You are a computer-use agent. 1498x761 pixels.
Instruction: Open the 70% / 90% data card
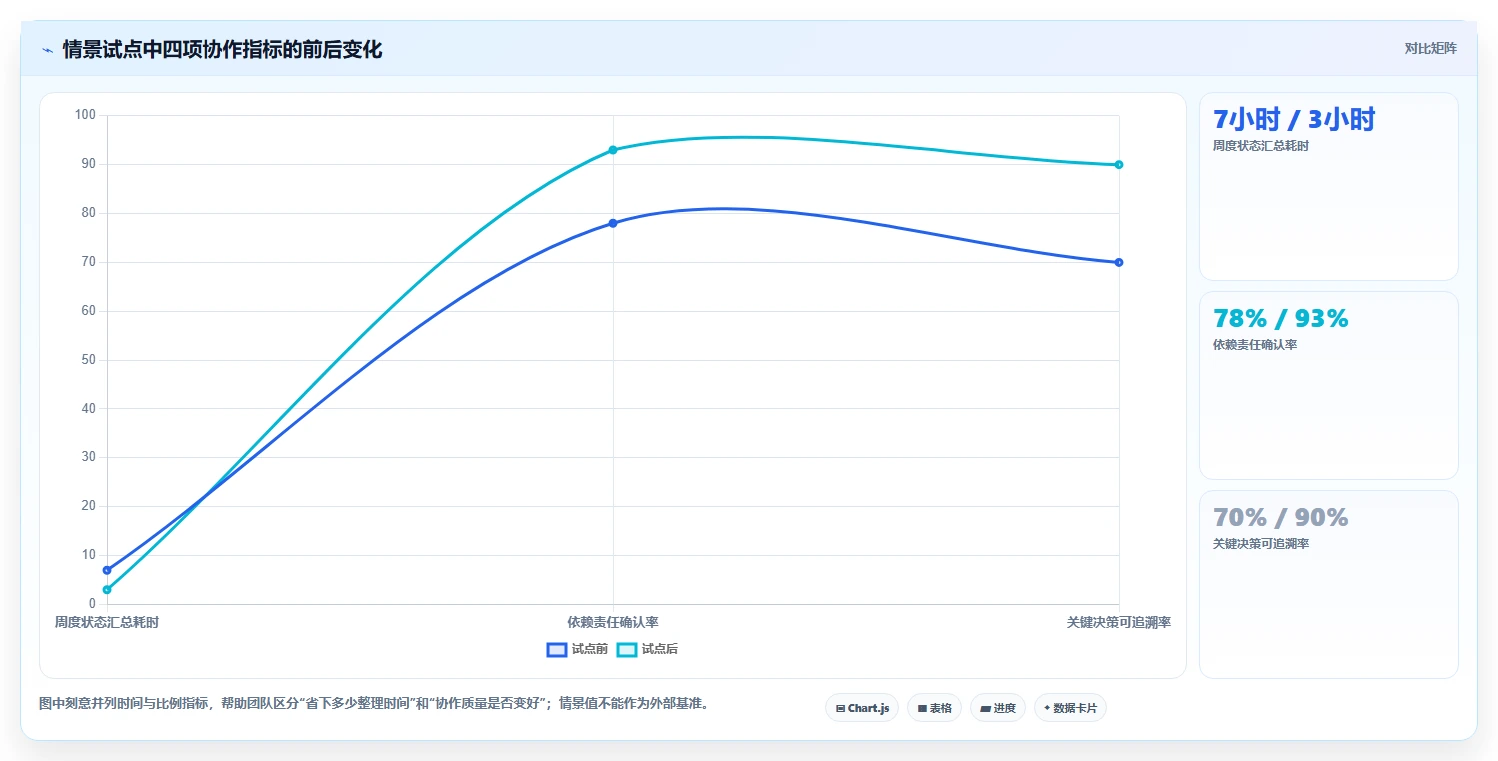coord(1329,585)
